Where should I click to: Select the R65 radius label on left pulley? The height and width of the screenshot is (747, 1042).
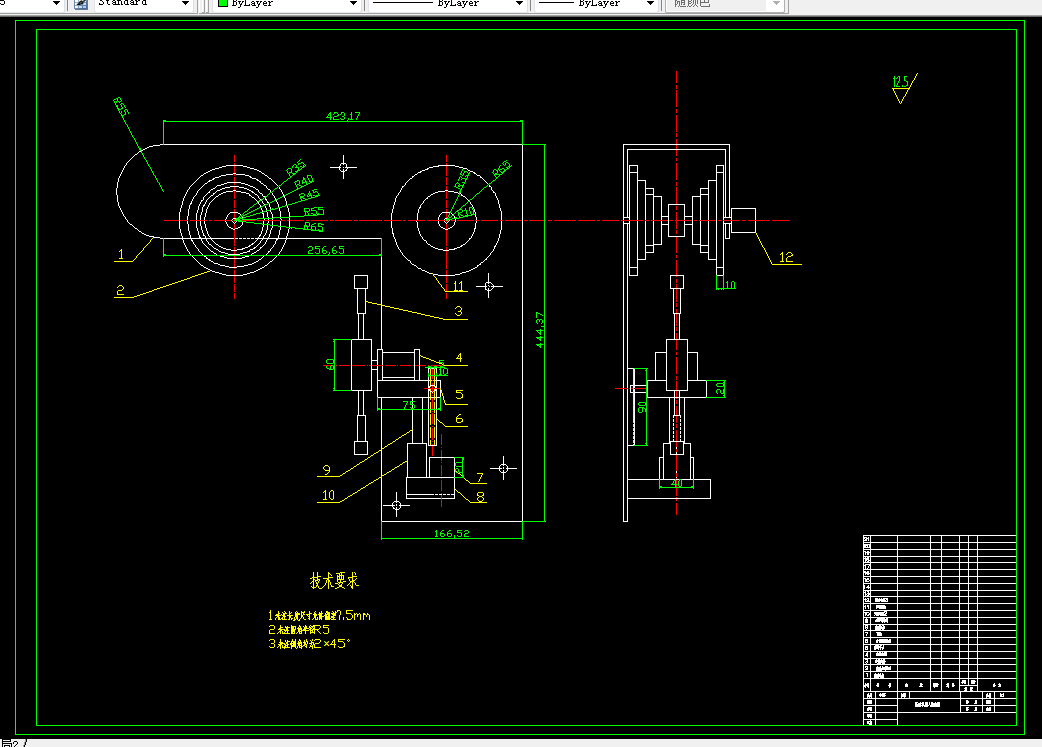click(x=314, y=227)
